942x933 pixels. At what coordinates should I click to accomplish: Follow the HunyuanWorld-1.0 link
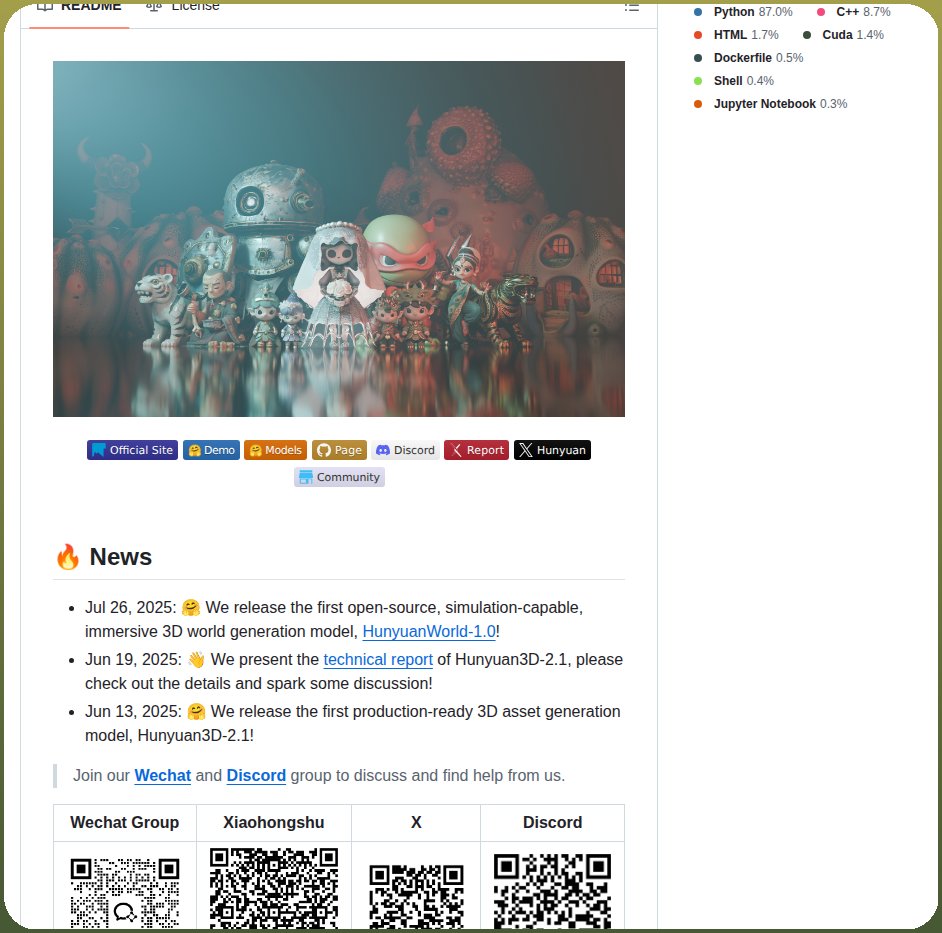pyautogui.click(x=429, y=631)
